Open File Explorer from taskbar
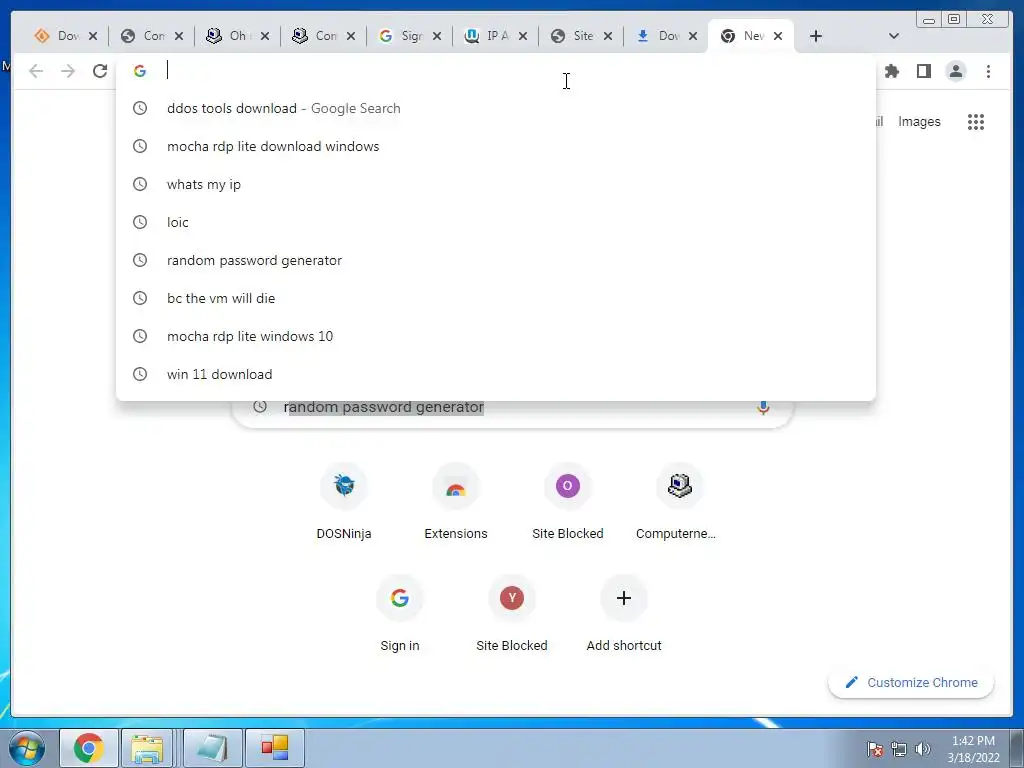Screen dimensions: 1024x768 pos(148,748)
